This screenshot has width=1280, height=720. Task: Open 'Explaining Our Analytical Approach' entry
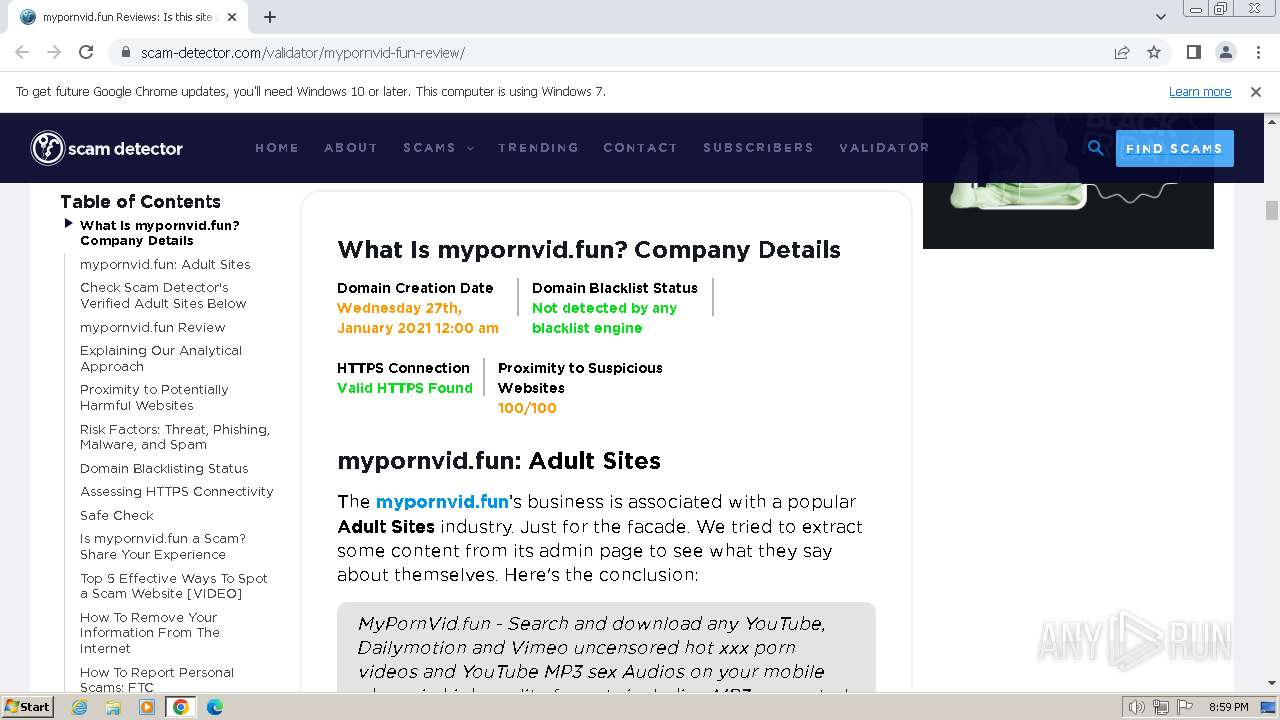pos(161,358)
